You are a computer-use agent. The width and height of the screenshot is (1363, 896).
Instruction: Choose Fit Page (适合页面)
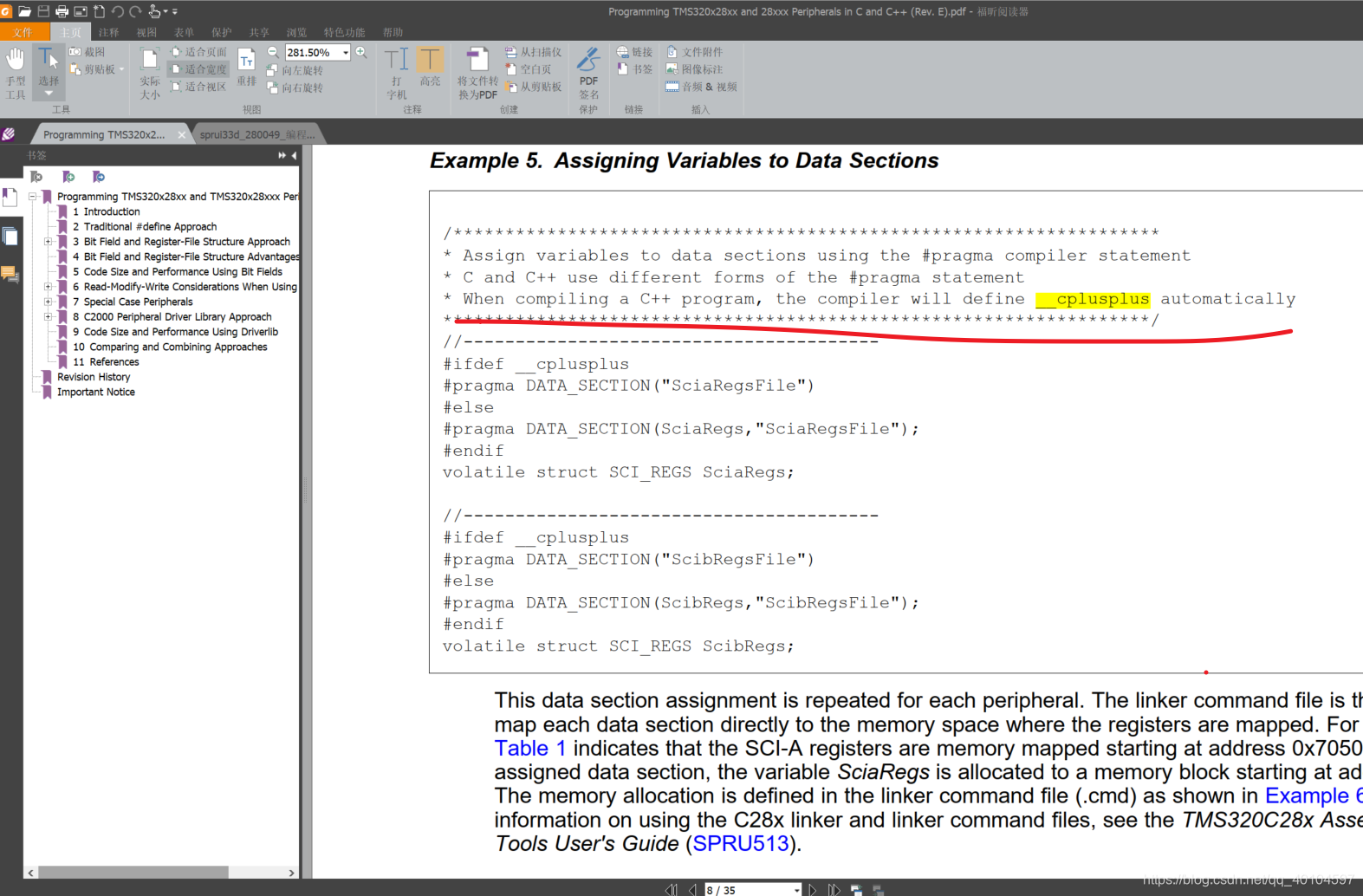tap(198, 52)
